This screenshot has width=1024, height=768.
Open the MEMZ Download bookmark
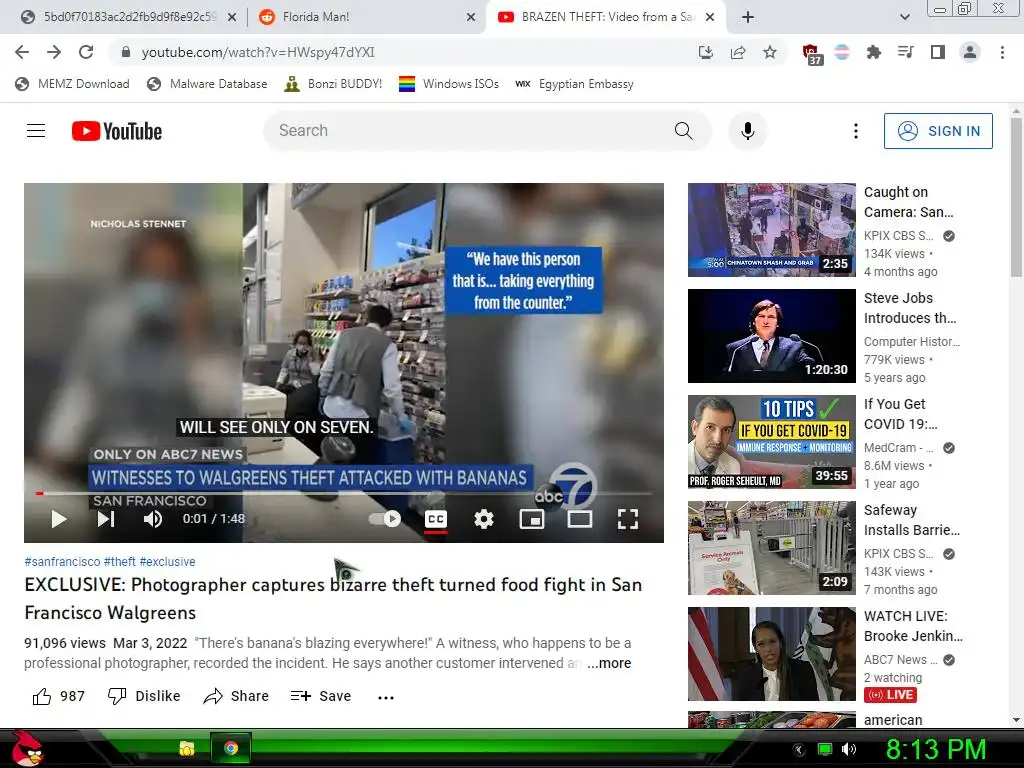click(72, 84)
